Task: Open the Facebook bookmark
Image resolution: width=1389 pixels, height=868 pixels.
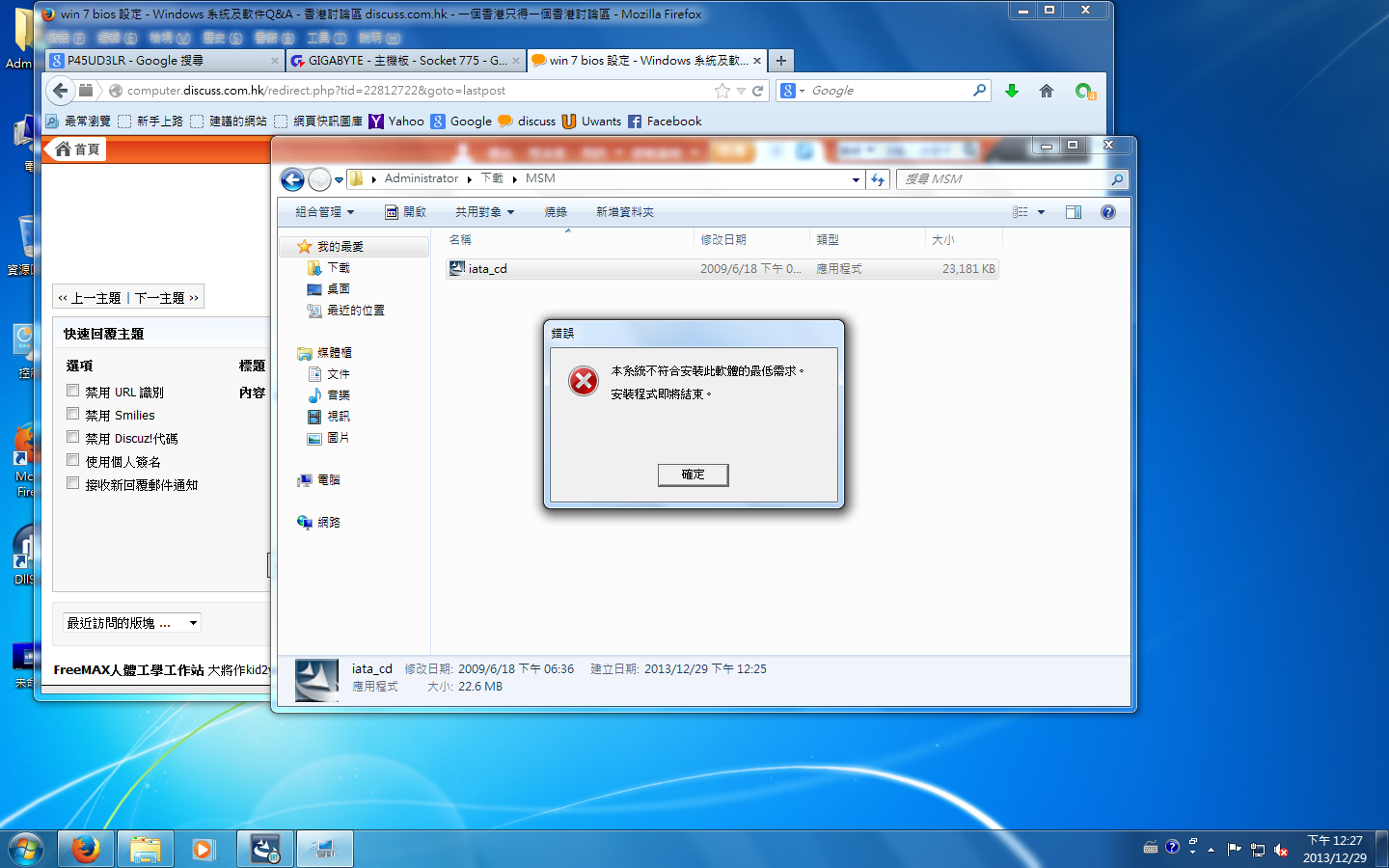Action: click(665, 122)
